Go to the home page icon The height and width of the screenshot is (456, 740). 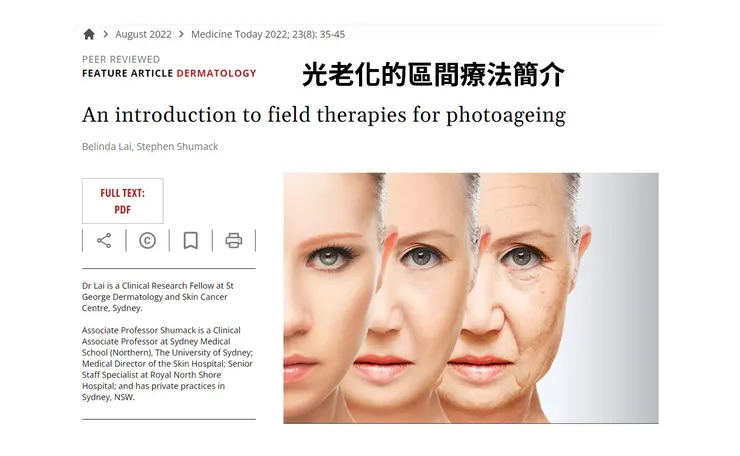89,34
